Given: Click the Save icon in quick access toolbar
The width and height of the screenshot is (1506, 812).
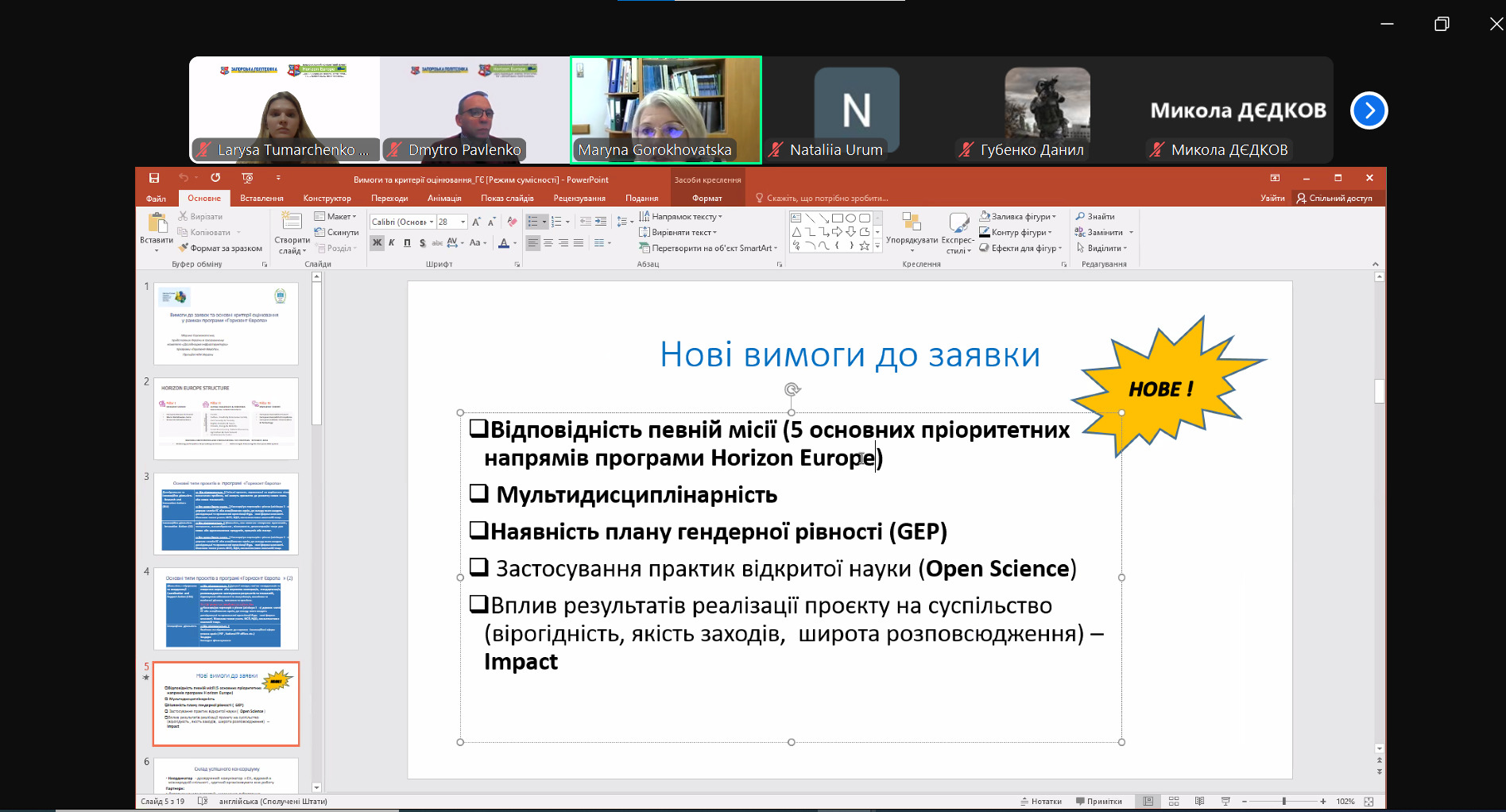Looking at the screenshot, I should [x=154, y=178].
